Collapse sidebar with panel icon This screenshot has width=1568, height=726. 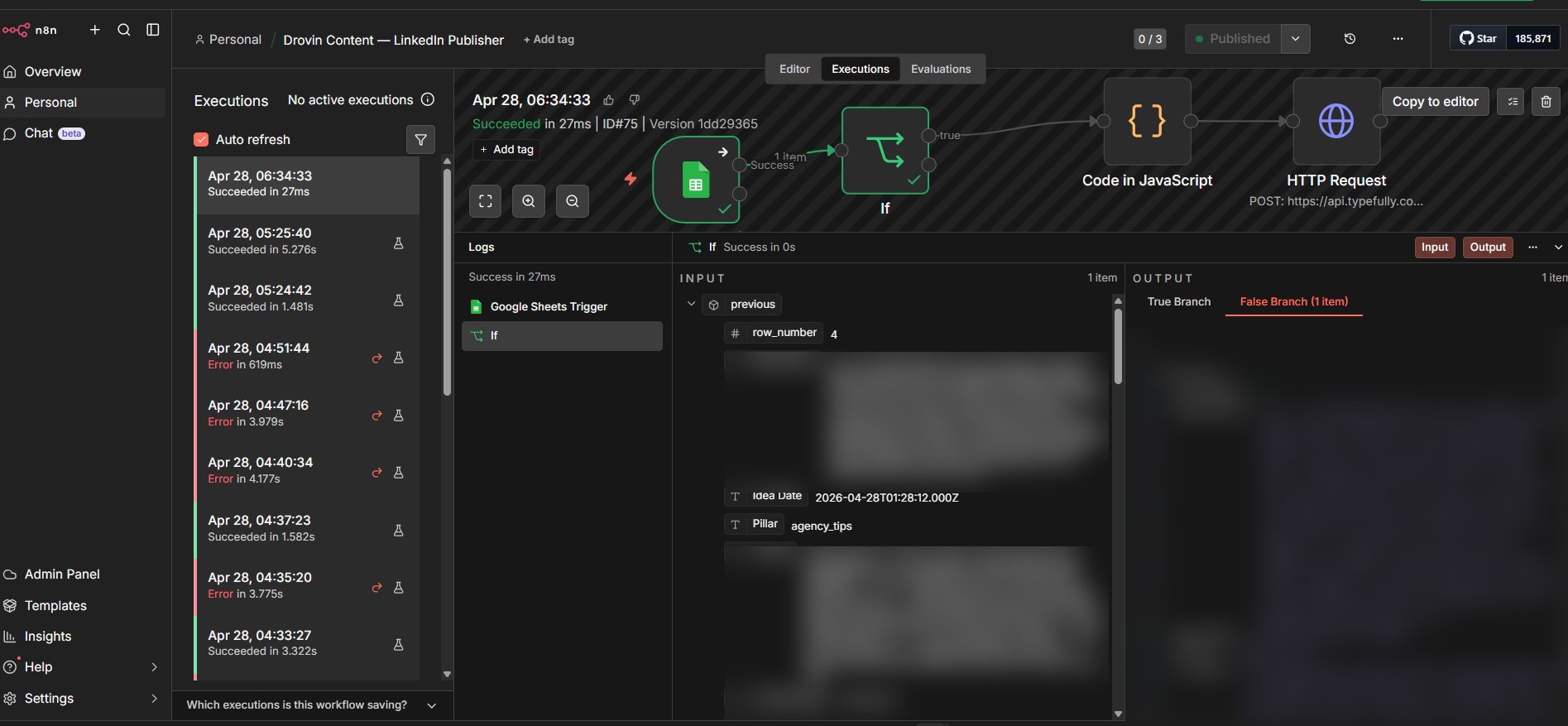(x=153, y=30)
